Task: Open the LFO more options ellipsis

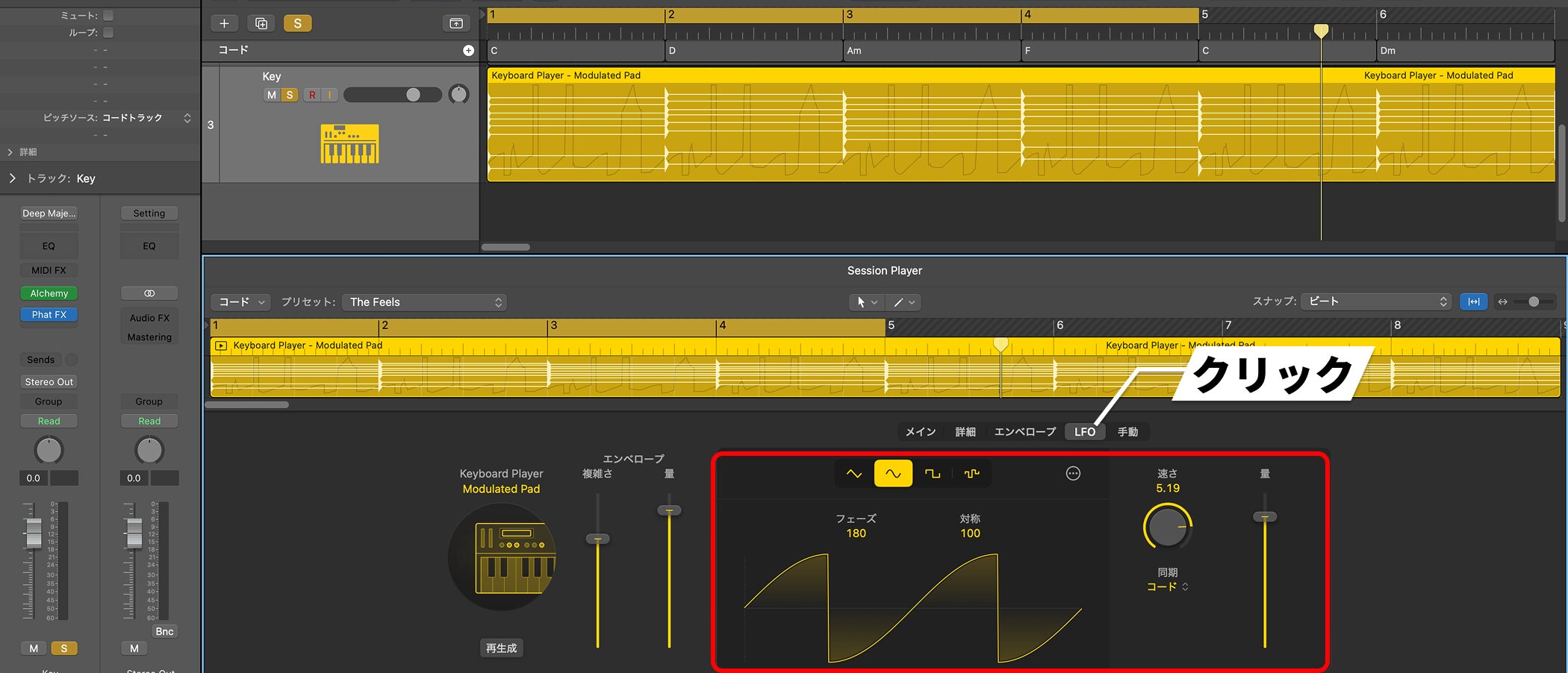Action: pos(1073,474)
